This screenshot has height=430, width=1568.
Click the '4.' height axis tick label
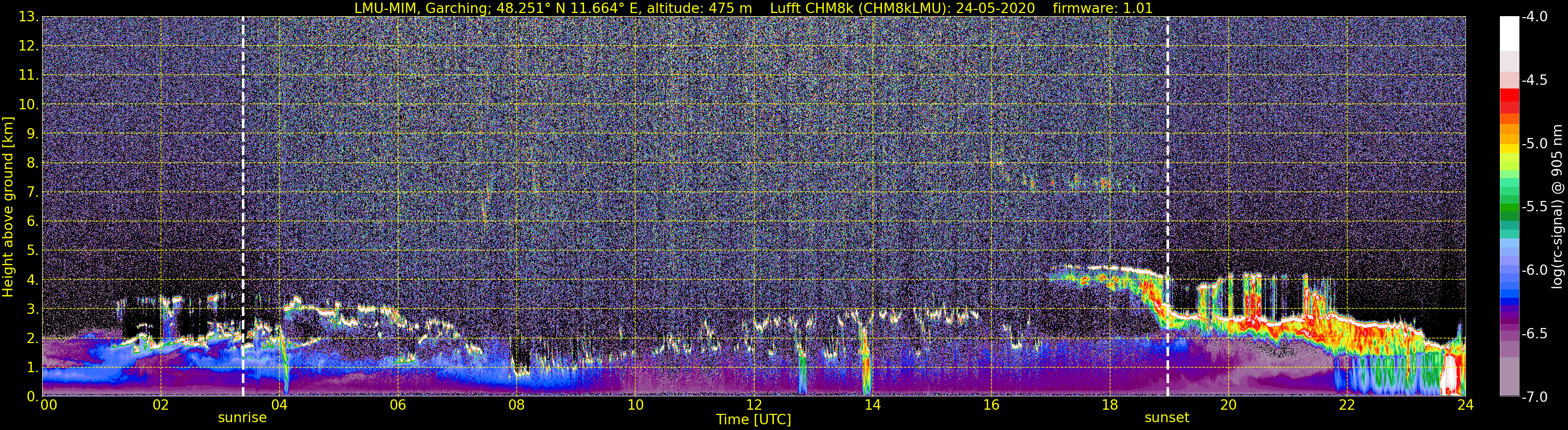coord(32,280)
